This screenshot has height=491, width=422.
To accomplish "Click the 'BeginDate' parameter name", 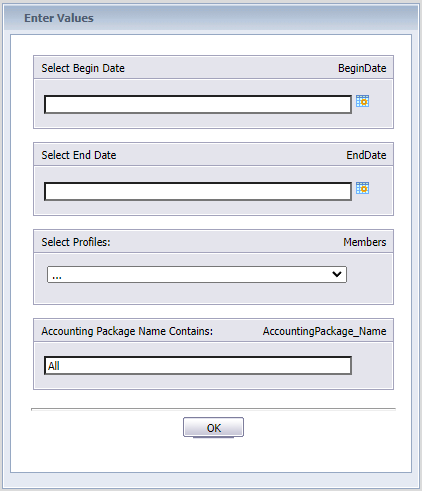I will pyautogui.click(x=362, y=68).
